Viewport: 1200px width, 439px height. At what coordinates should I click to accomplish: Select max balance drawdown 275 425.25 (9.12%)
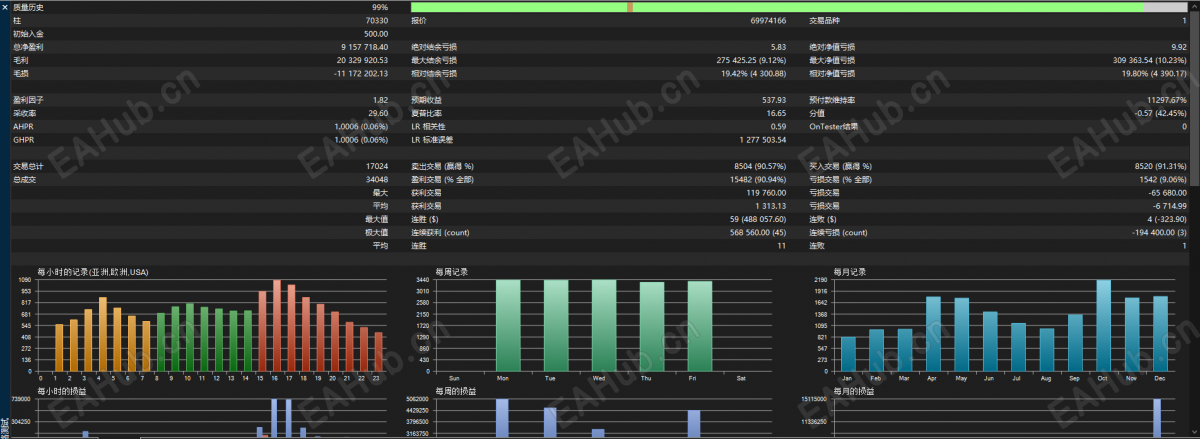[x=752, y=60]
